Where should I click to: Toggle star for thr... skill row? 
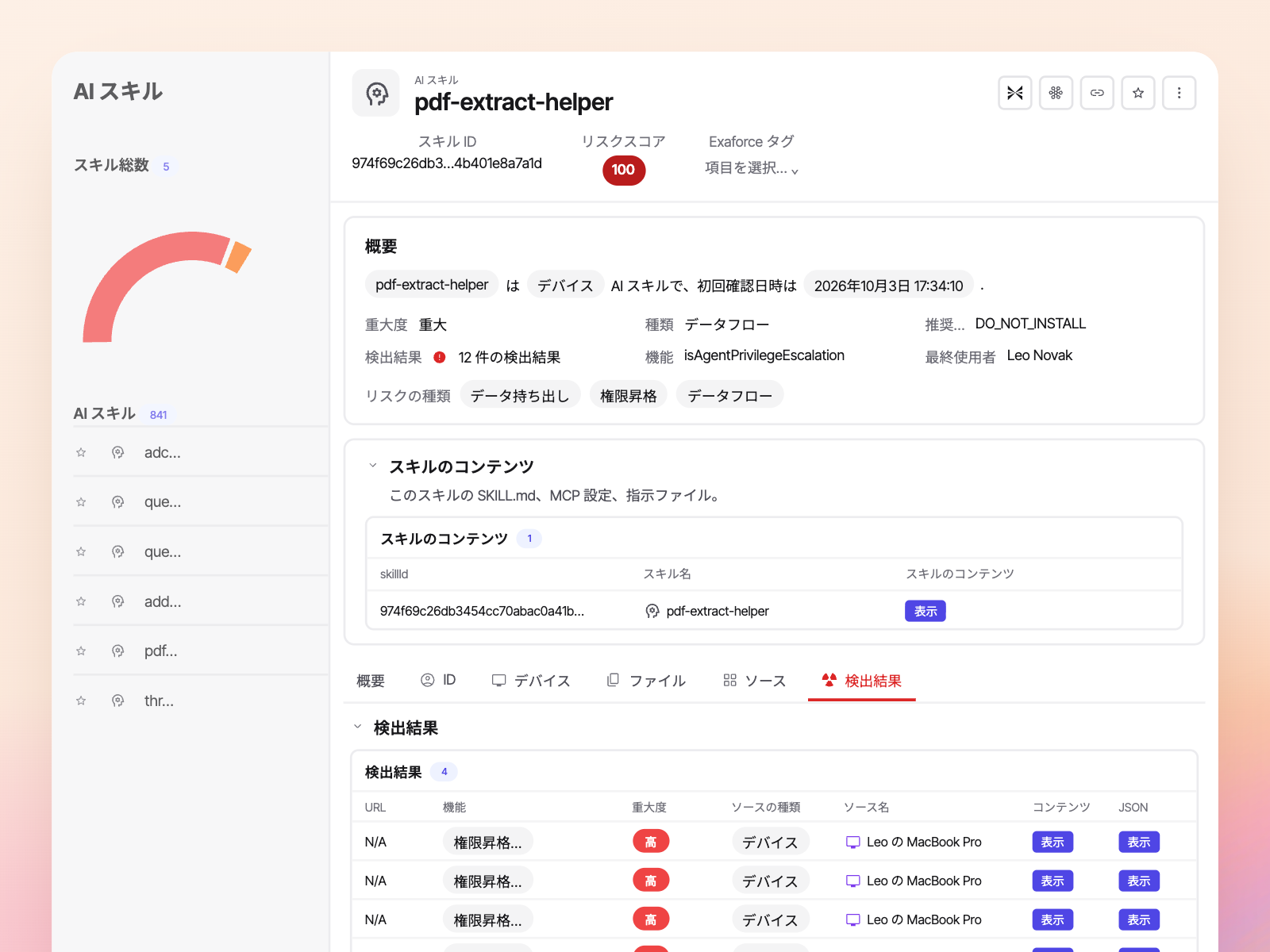tap(81, 701)
